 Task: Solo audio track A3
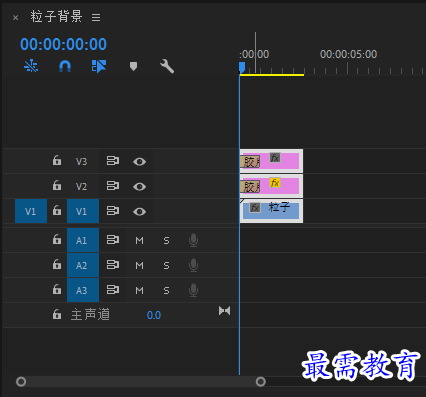(166, 290)
